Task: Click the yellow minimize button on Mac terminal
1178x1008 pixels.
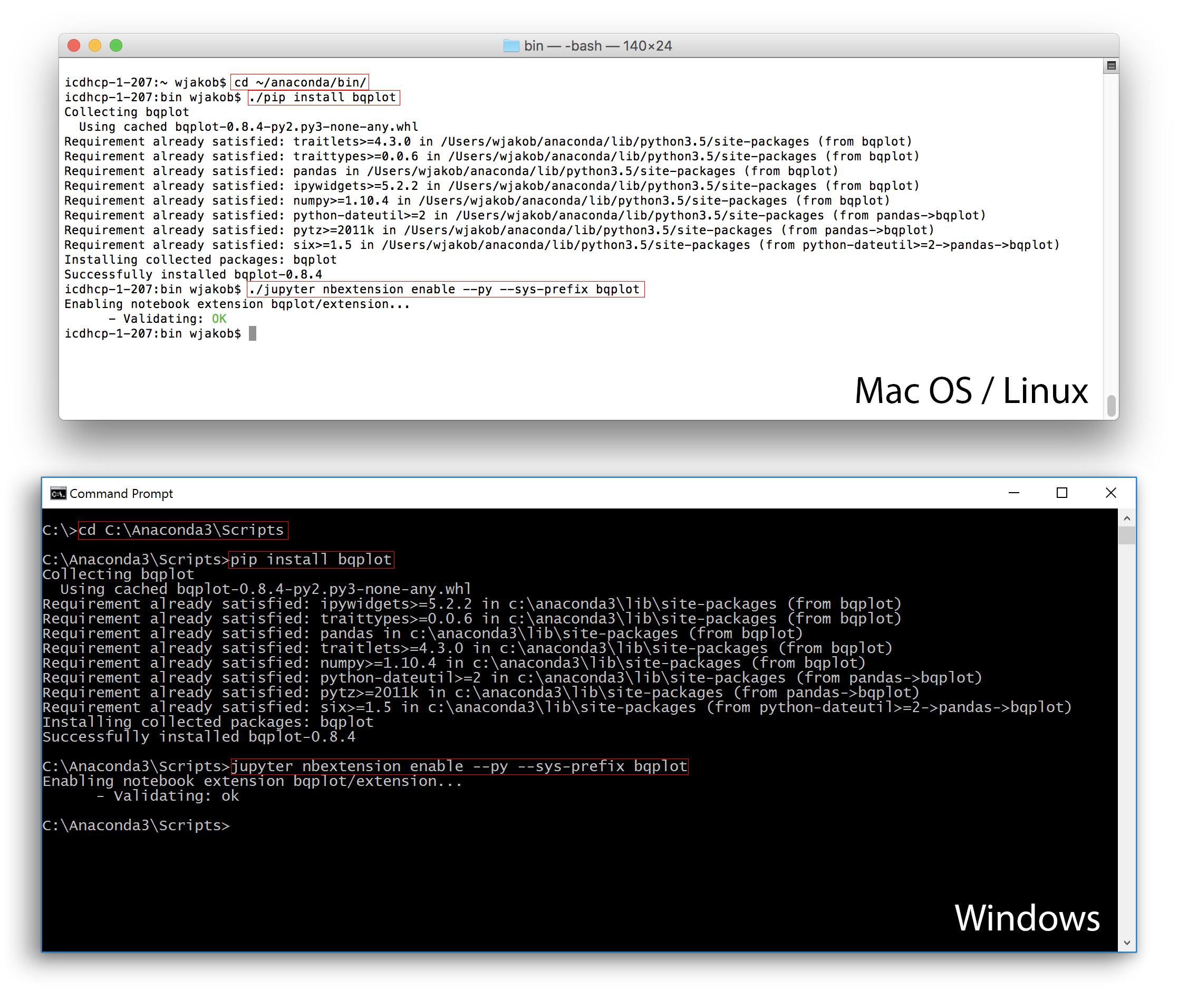Action: pos(95,45)
